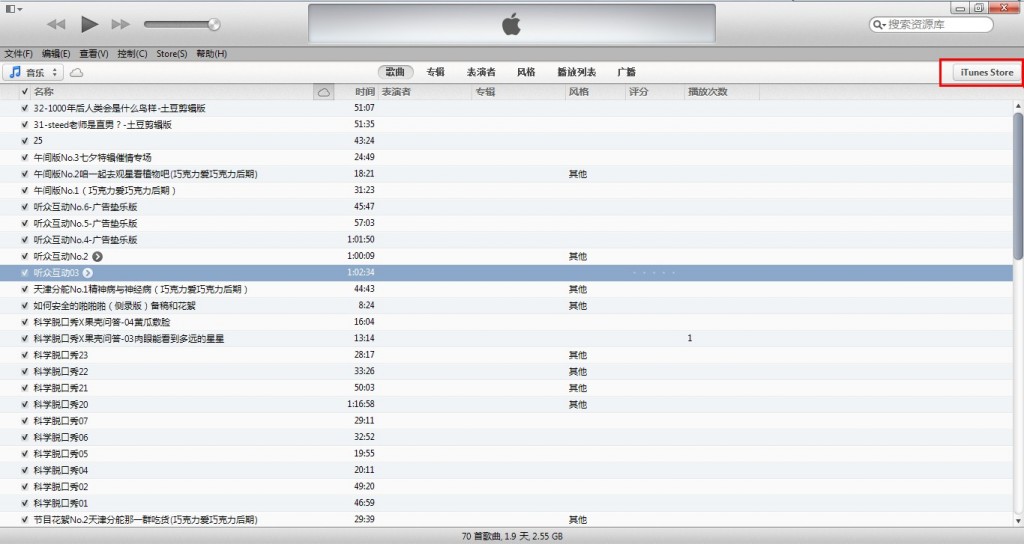Click the cloud column header icon
1024x544 pixels.
pos(324,92)
